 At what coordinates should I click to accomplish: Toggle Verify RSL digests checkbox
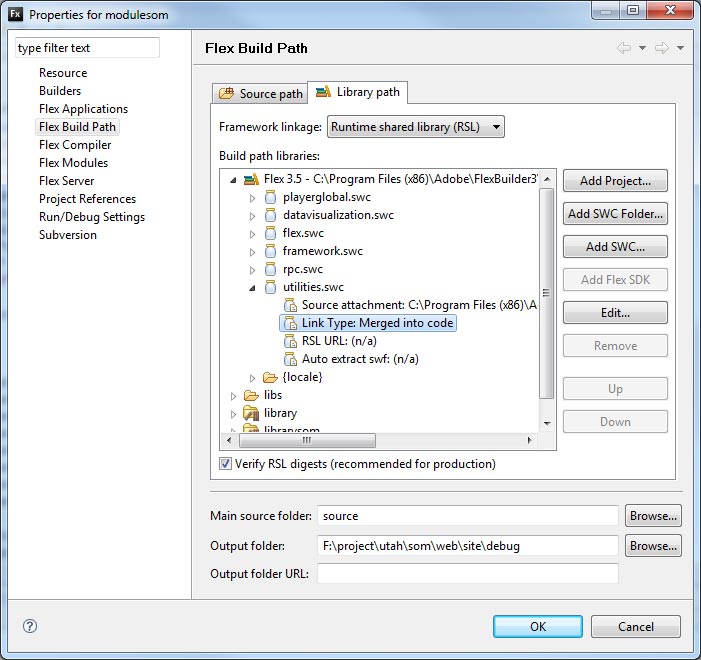coord(225,464)
